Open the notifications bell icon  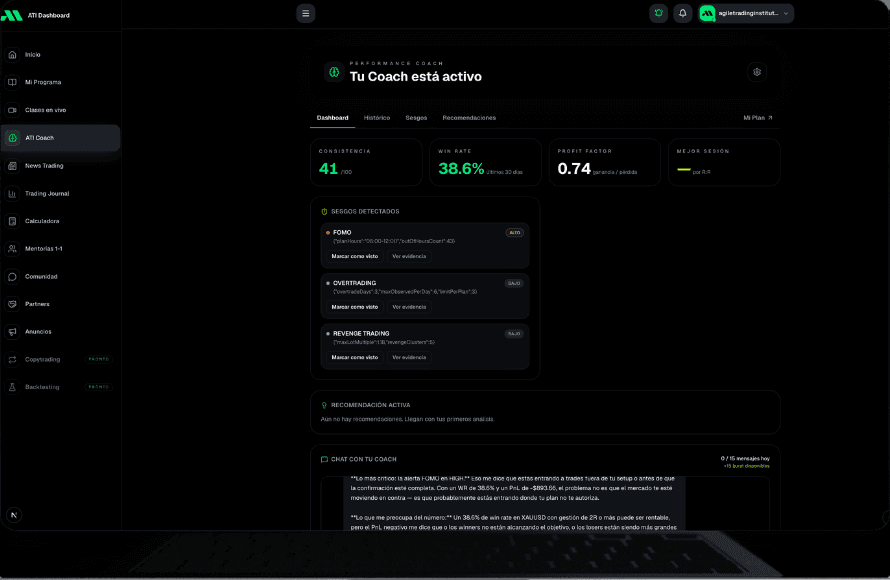tap(683, 13)
